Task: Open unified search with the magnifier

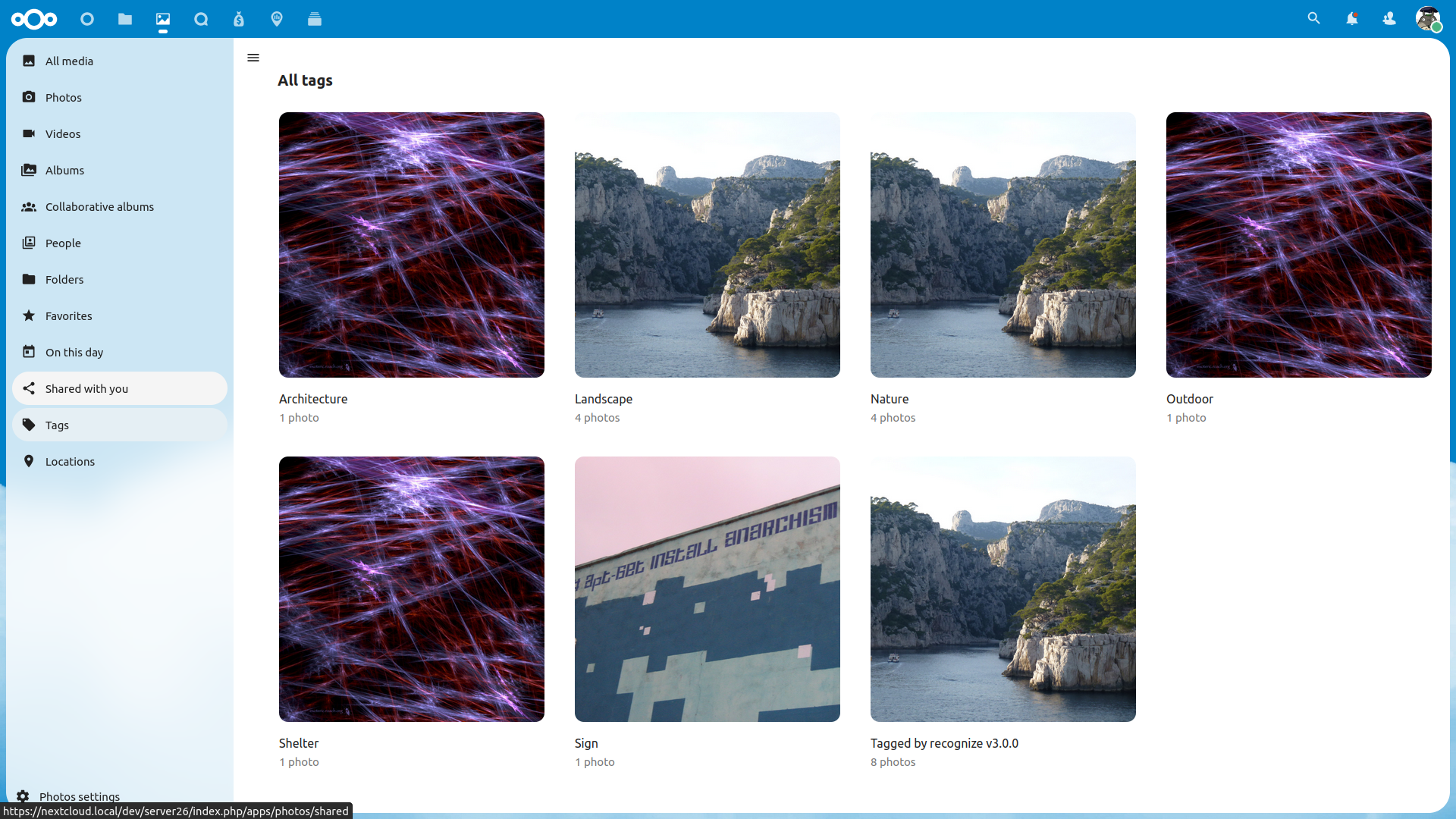Action: click(1313, 18)
